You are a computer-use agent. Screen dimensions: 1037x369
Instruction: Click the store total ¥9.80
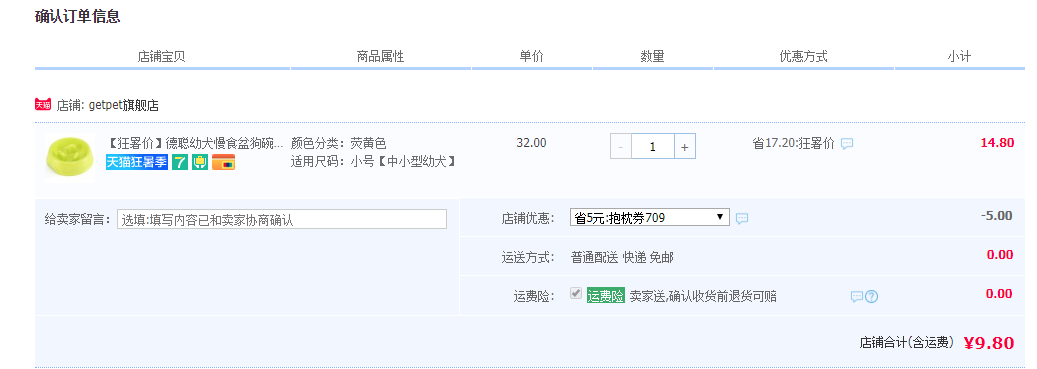tap(988, 343)
